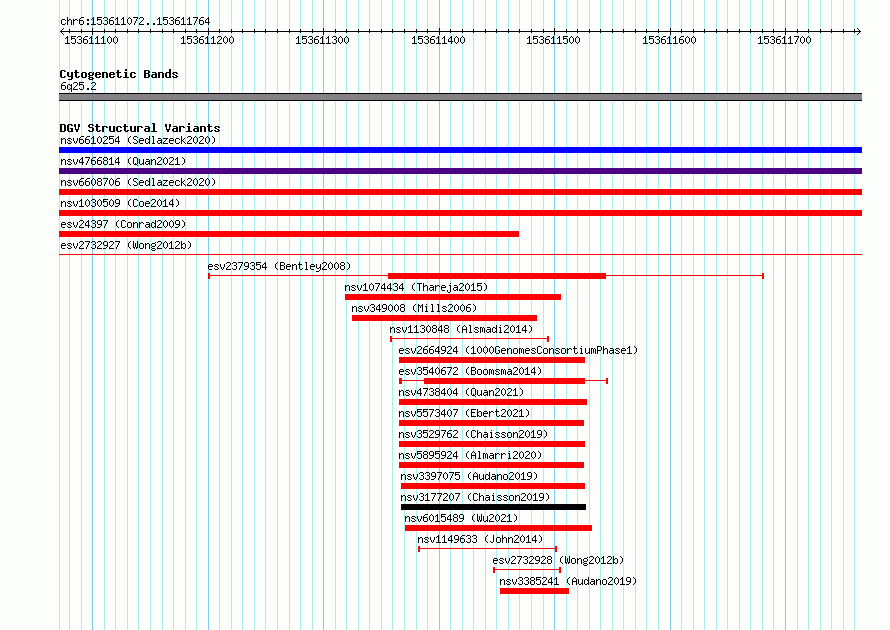Click the 6q25.2 band label
The width and height of the screenshot is (890, 630).
coord(78,86)
